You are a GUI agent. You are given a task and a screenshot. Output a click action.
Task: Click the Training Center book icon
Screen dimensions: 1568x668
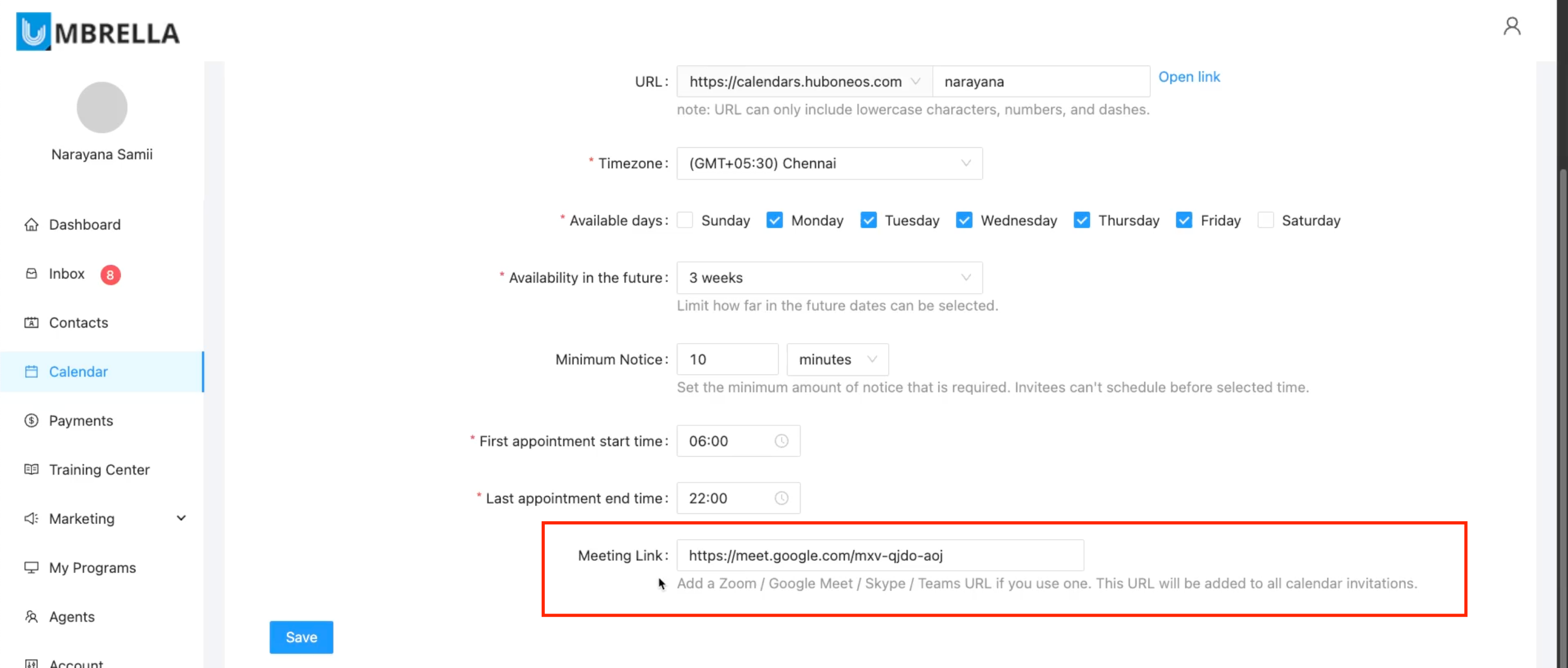pyautogui.click(x=31, y=470)
